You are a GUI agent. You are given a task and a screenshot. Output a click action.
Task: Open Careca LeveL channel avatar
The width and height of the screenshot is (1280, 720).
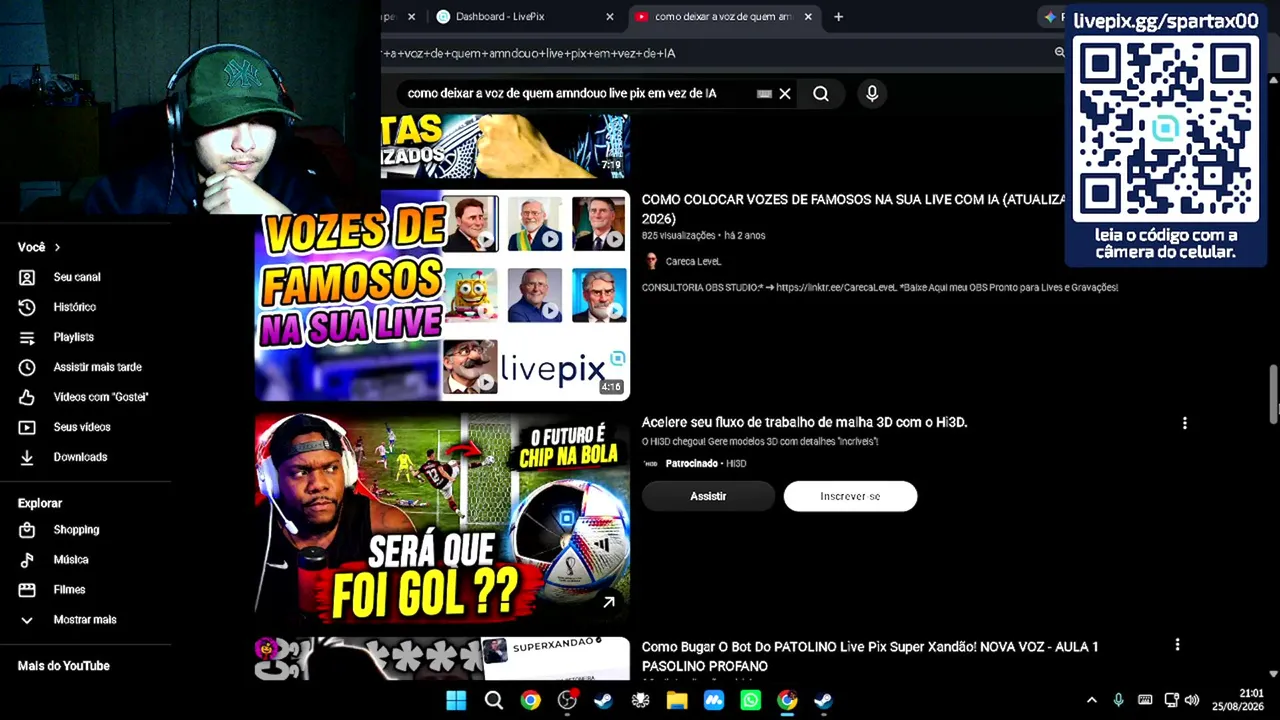pyautogui.click(x=652, y=261)
